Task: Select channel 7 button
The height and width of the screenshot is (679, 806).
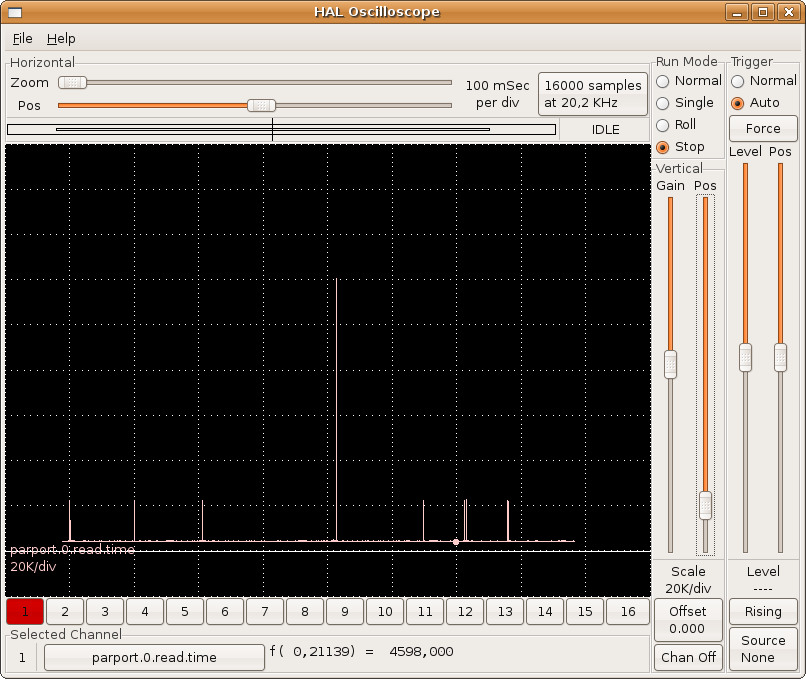Action: [x=265, y=612]
